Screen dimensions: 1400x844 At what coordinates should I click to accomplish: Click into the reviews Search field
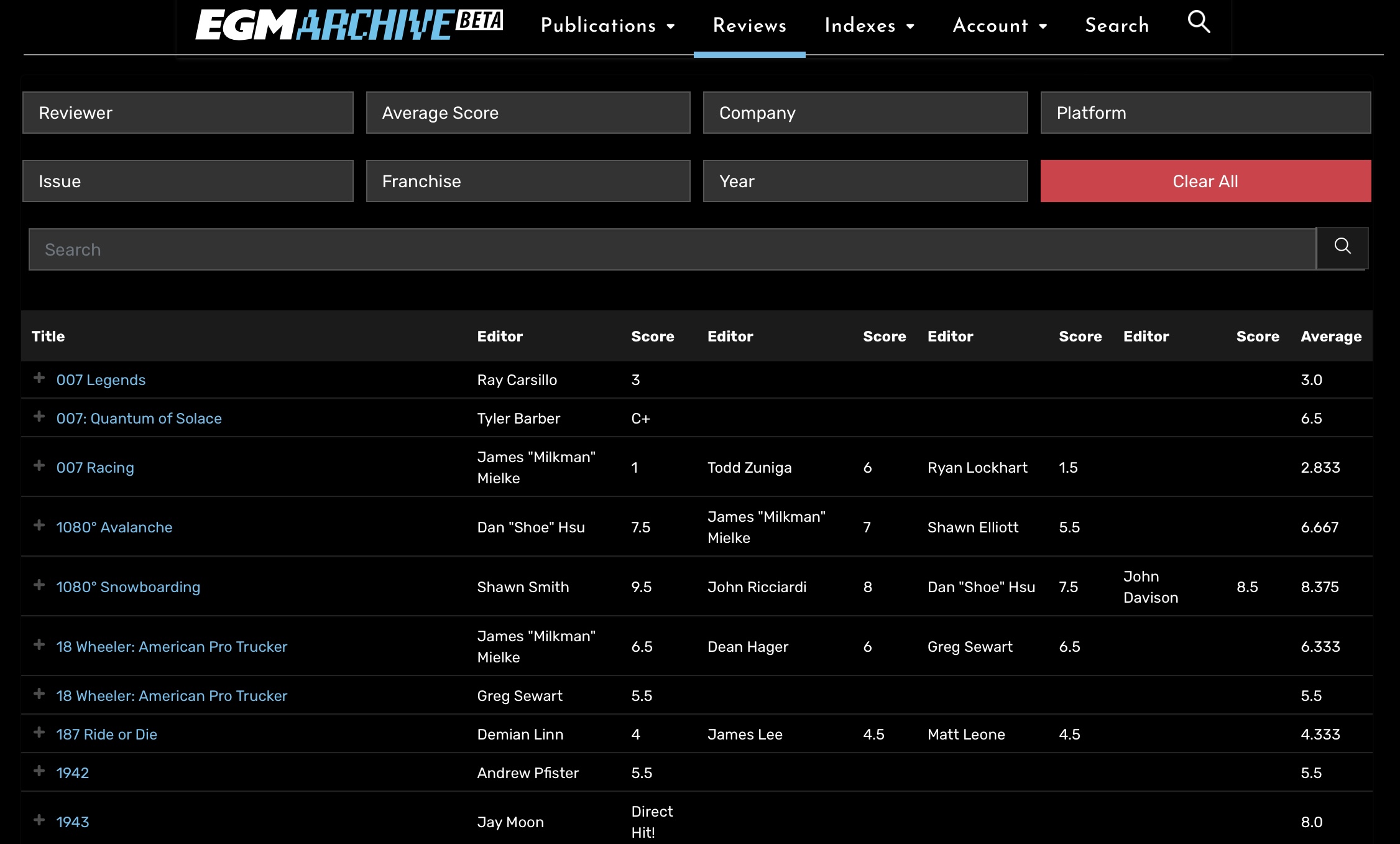pyautogui.click(x=672, y=249)
